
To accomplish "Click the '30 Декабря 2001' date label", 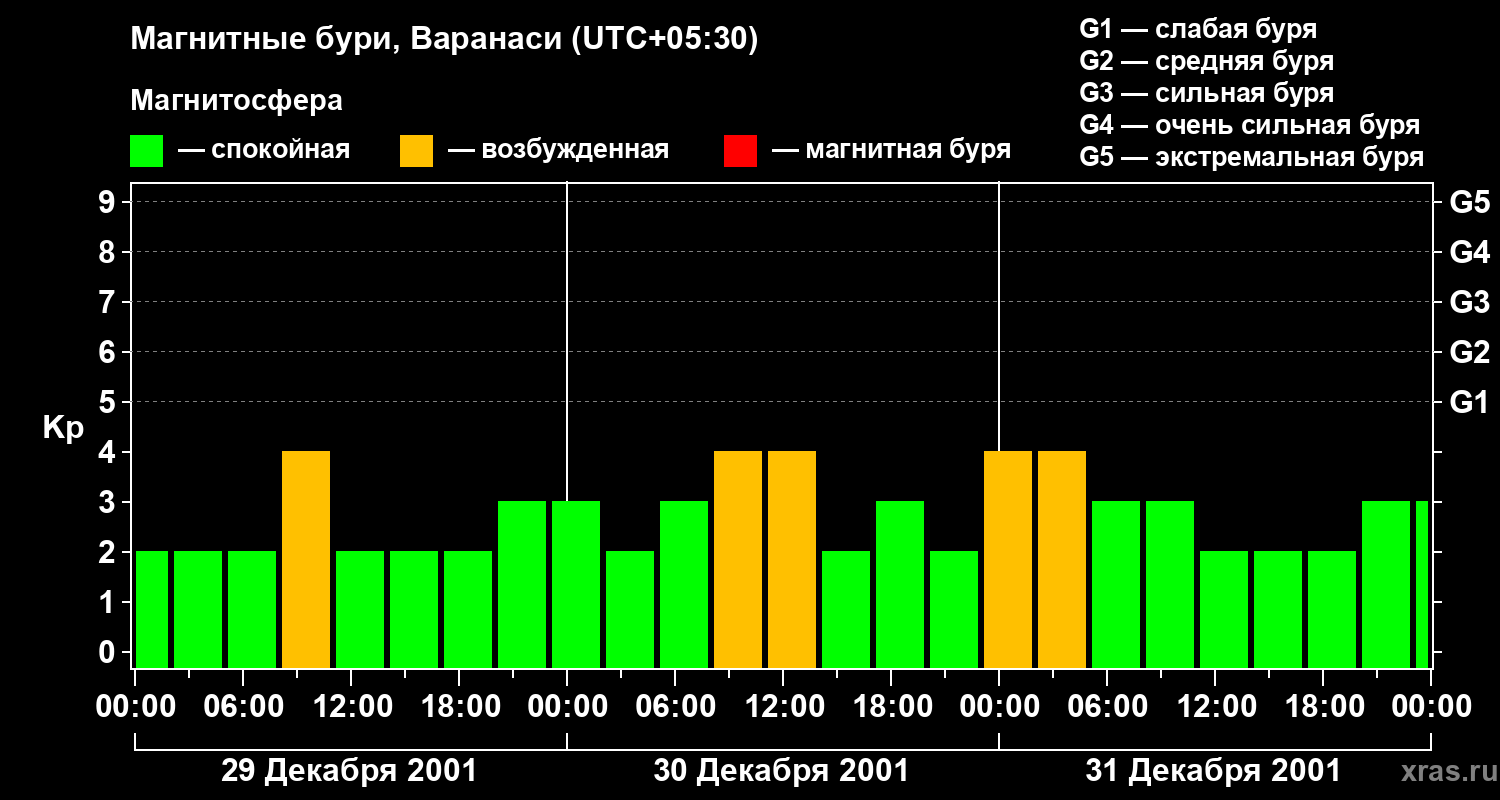I will [x=781, y=771].
